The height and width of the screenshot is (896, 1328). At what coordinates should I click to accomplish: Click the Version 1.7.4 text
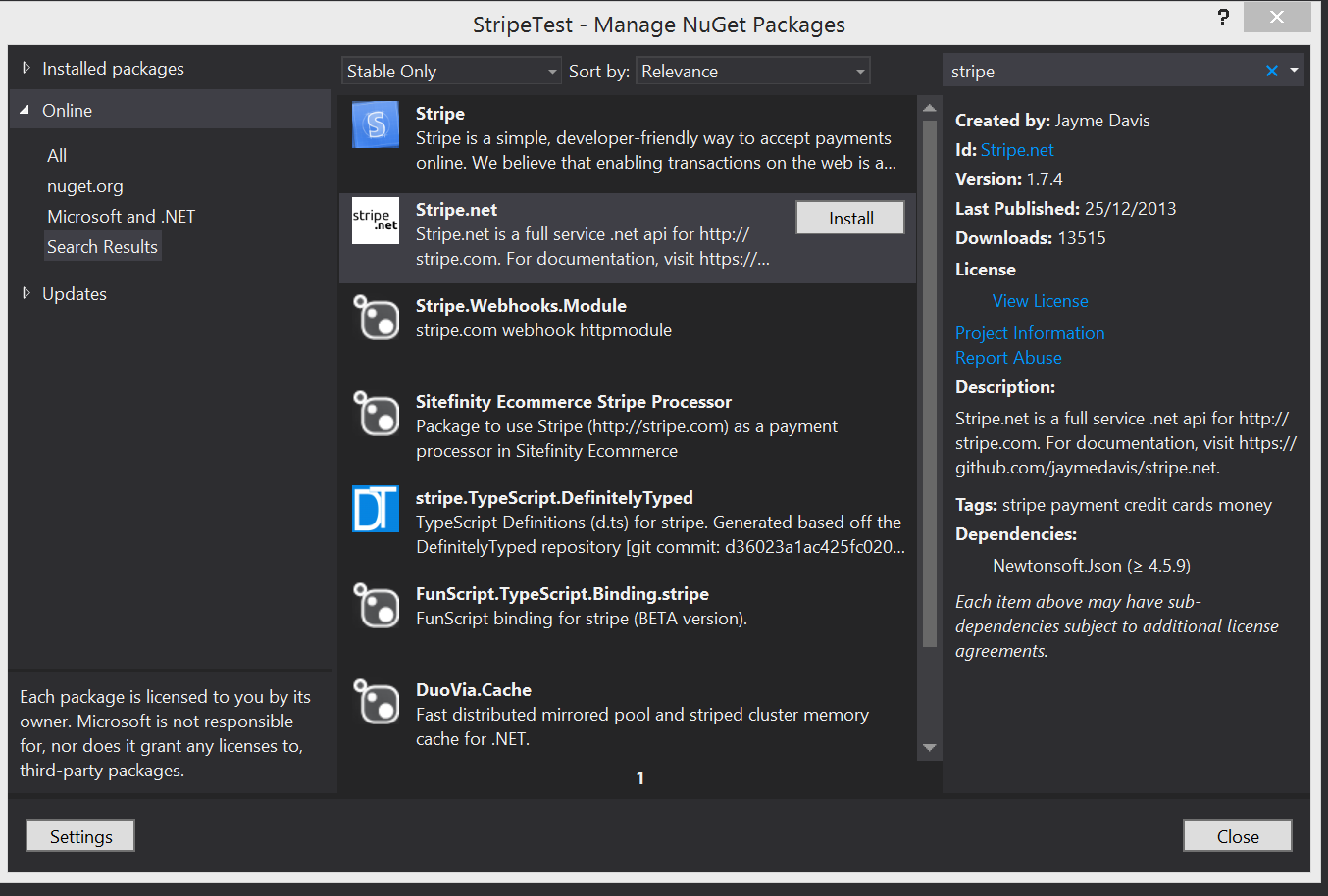[x=1009, y=178]
